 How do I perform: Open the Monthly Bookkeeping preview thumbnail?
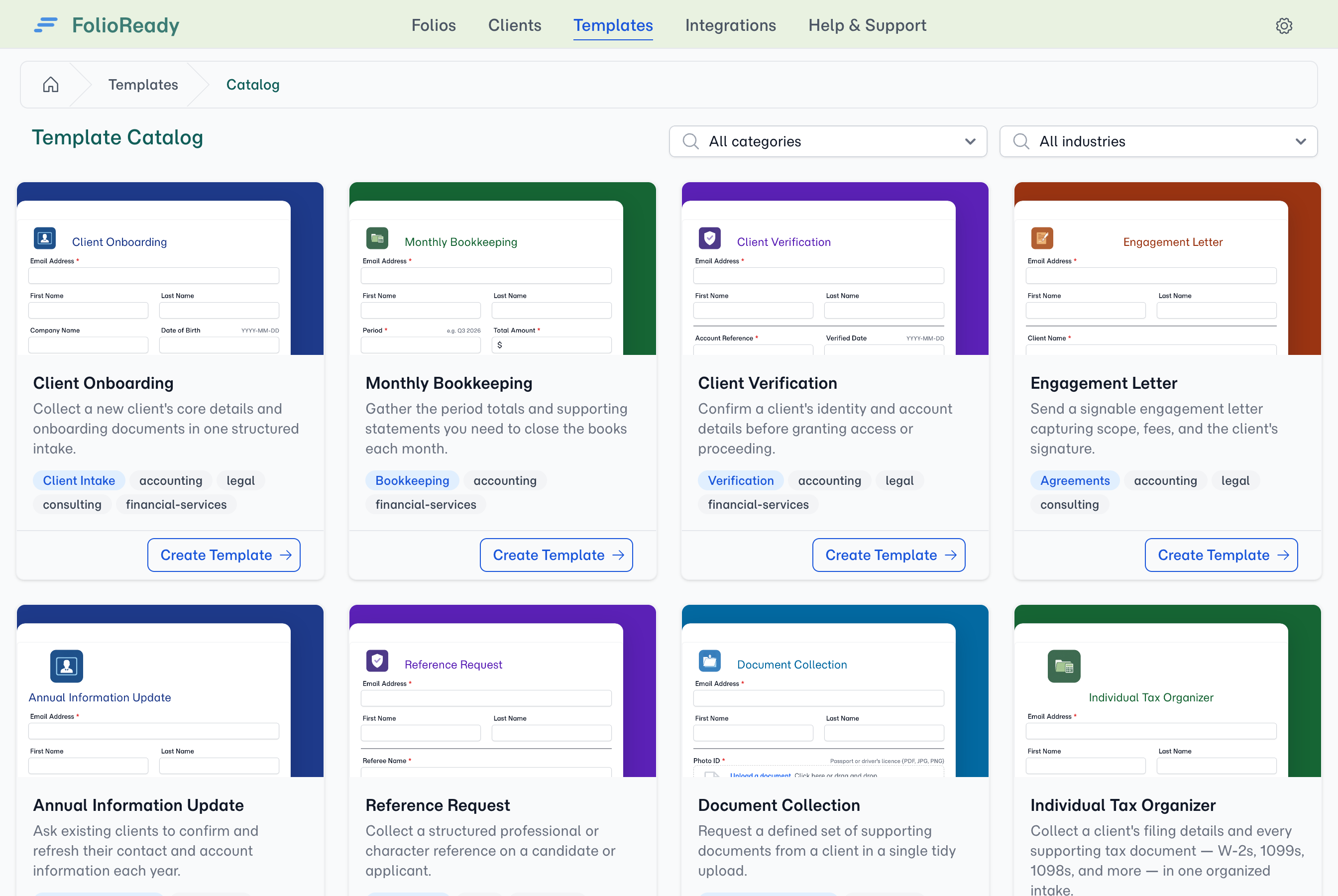(x=503, y=269)
